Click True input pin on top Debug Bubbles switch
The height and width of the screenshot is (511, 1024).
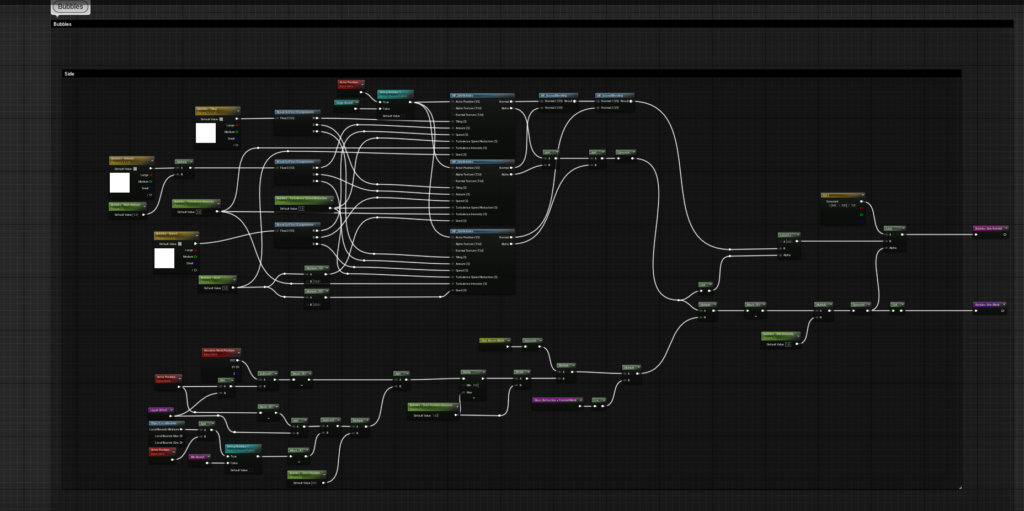click(380, 101)
